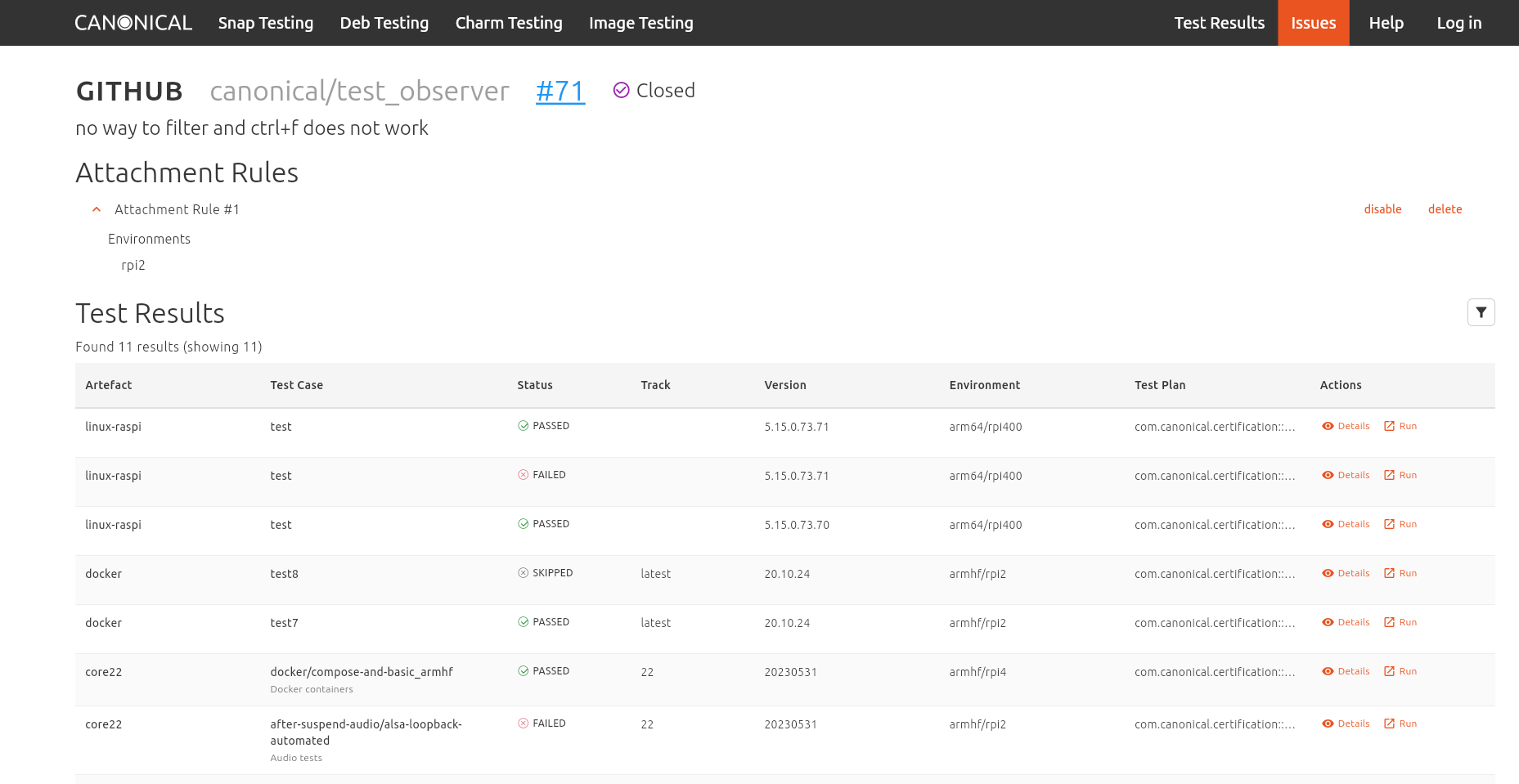Screen dimensions: 1519x784
Task: Click the Canonical logo
Action: tap(133, 23)
